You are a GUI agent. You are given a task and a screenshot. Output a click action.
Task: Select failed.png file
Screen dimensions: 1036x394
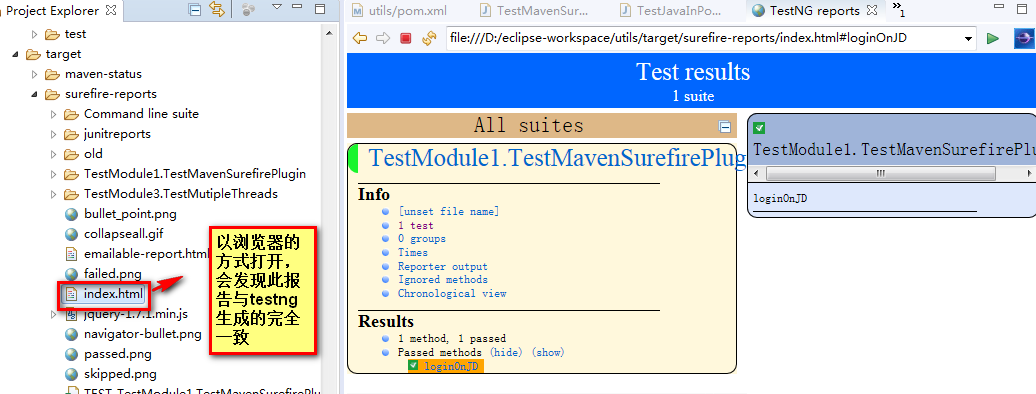point(112,273)
